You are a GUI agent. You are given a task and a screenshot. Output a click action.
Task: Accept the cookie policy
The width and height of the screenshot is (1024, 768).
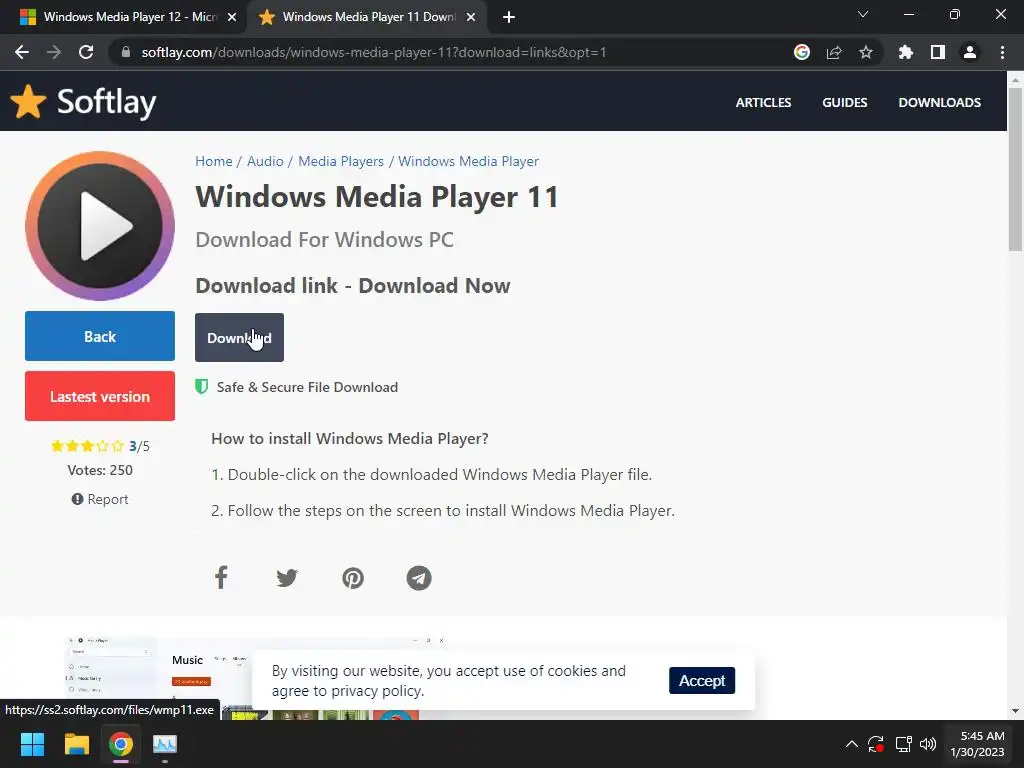702,680
